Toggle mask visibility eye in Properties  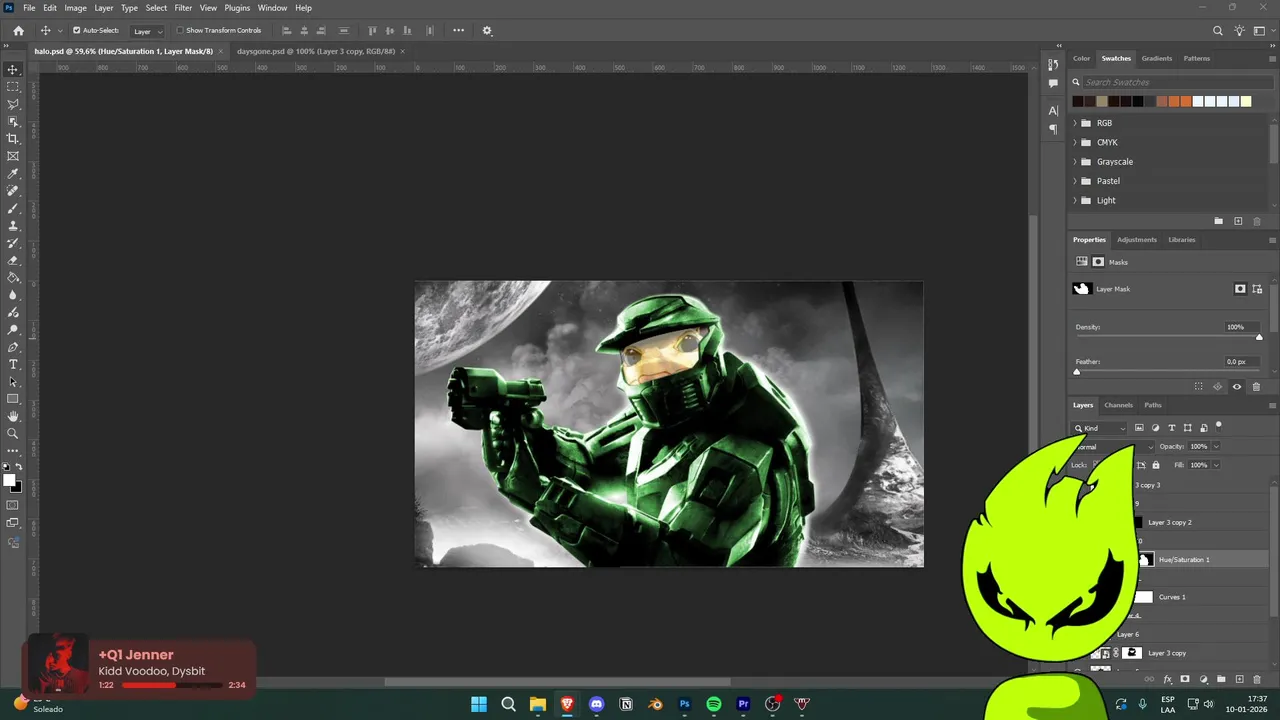coord(1237,387)
